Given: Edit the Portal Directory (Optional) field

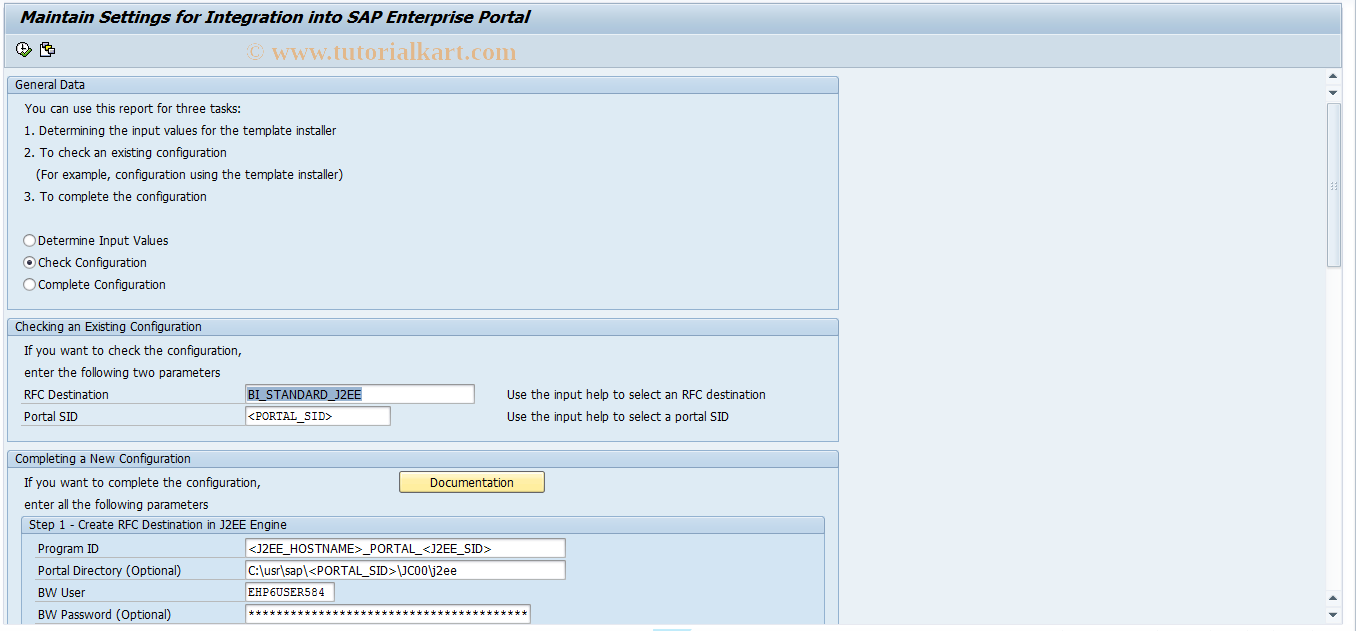Looking at the screenshot, I should (x=405, y=570).
